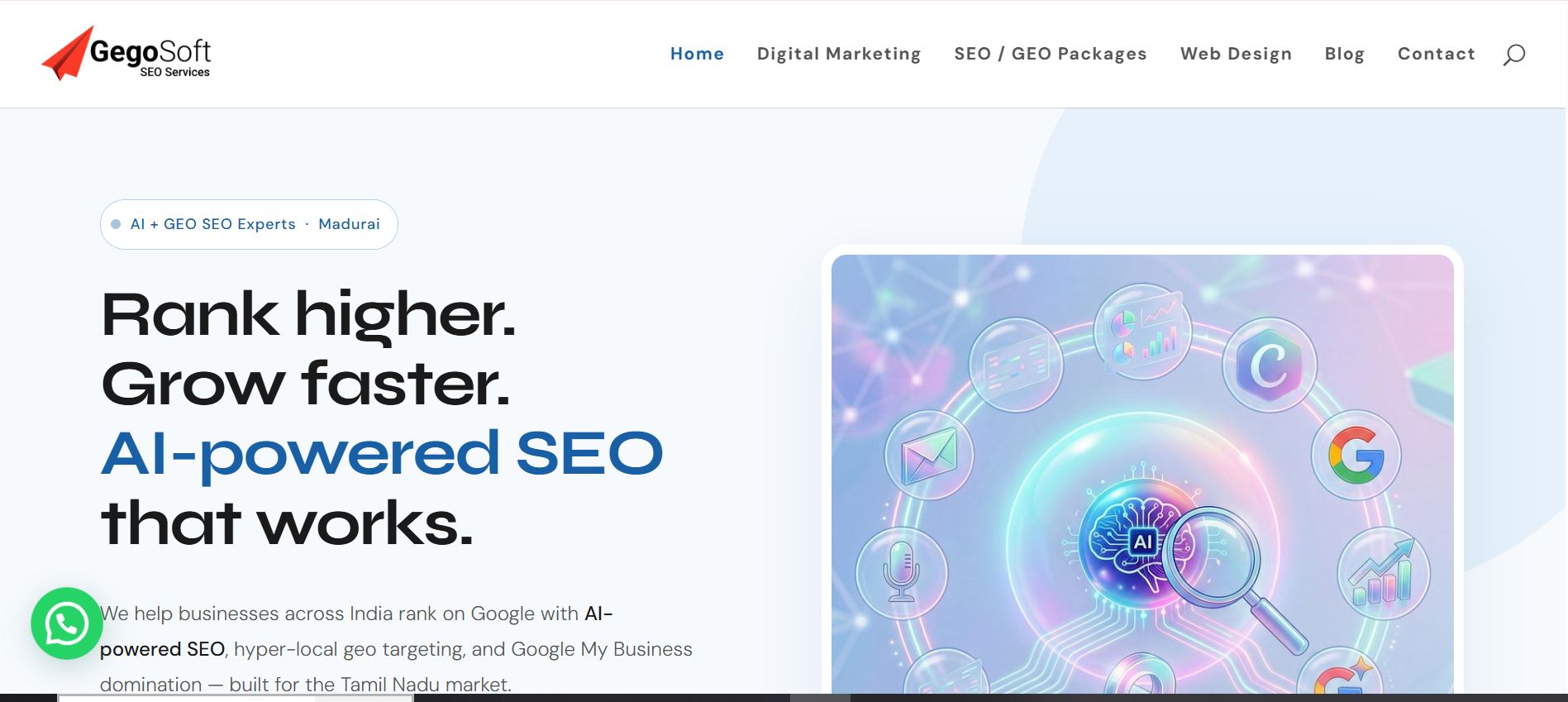Click the AI + GEO SEO Experts badge
The width and height of the screenshot is (1568, 702).
pyautogui.click(x=249, y=224)
